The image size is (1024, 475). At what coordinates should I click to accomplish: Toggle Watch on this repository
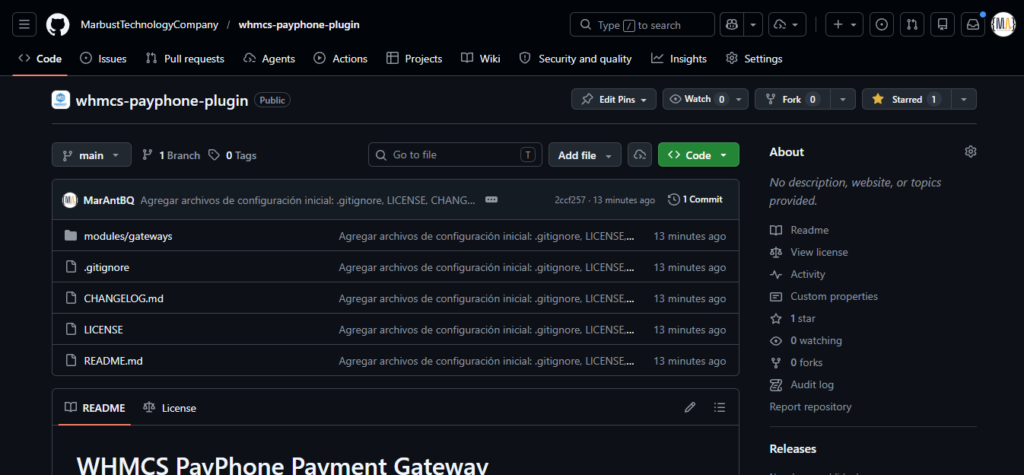(x=698, y=99)
